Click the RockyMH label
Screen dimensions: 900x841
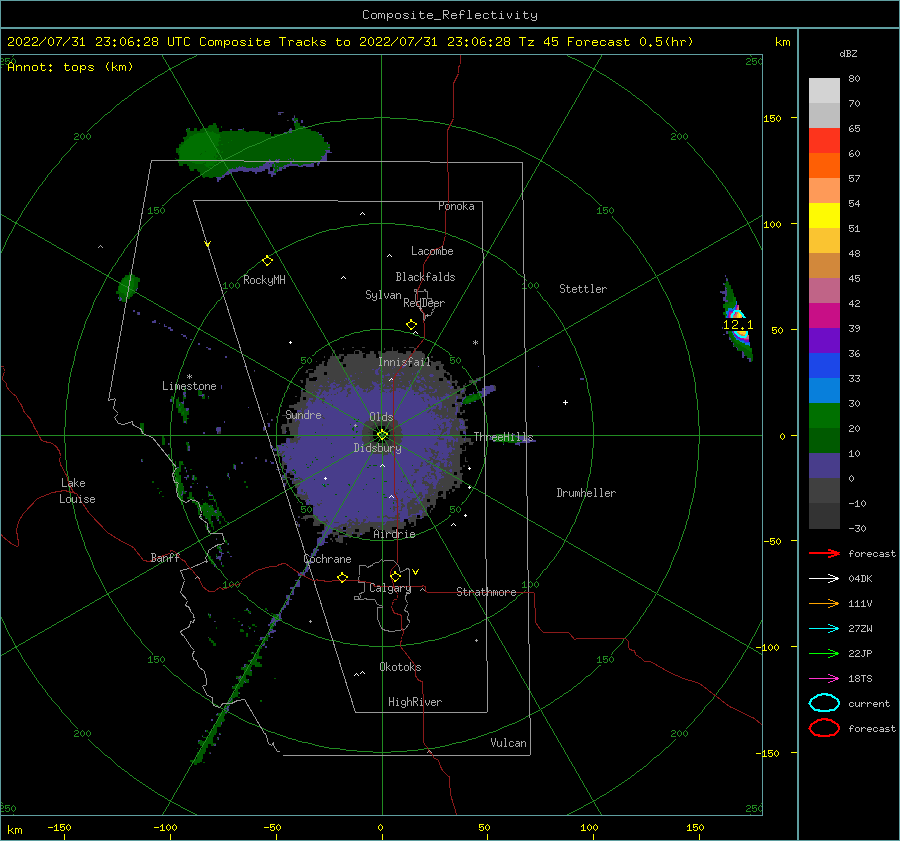[x=264, y=280]
